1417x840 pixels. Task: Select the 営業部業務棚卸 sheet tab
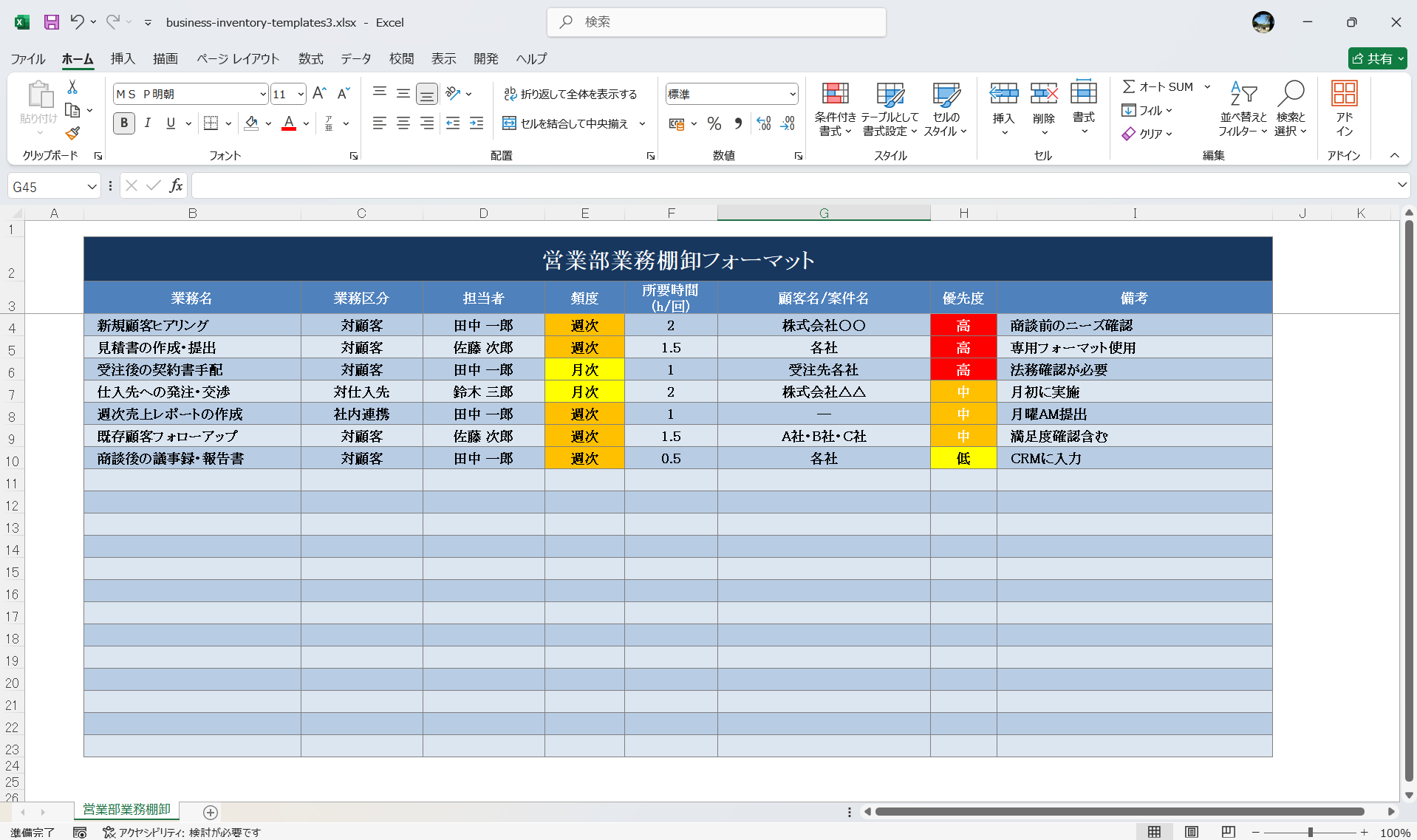(126, 810)
